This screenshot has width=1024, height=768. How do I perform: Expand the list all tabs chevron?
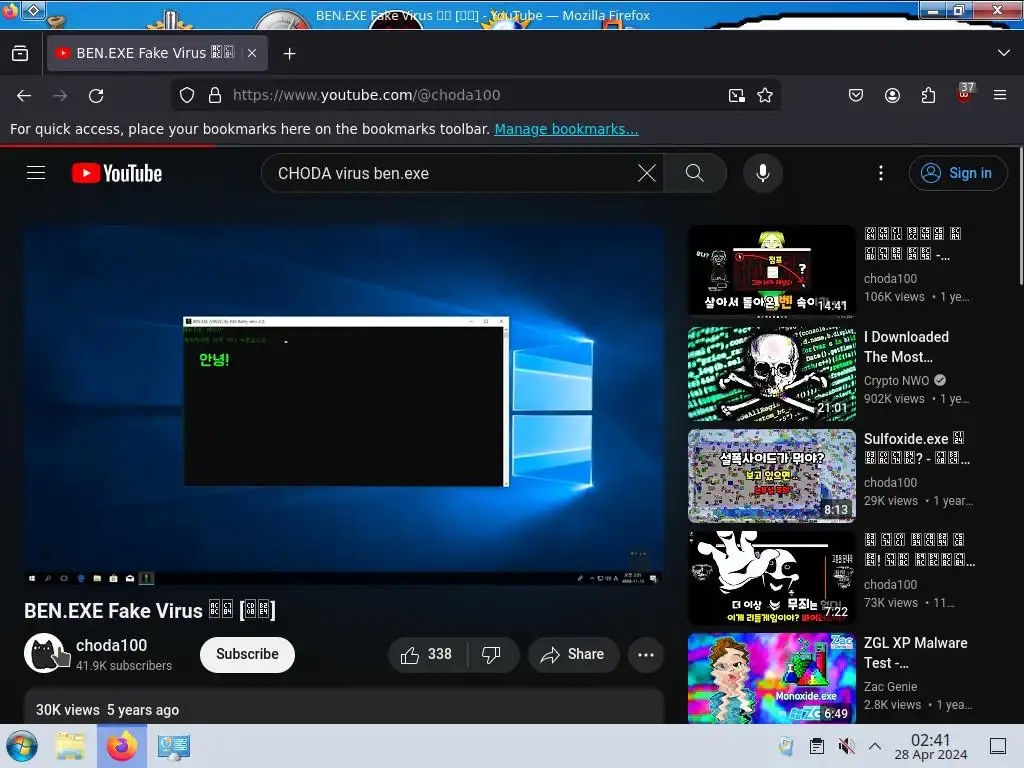[1004, 53]
